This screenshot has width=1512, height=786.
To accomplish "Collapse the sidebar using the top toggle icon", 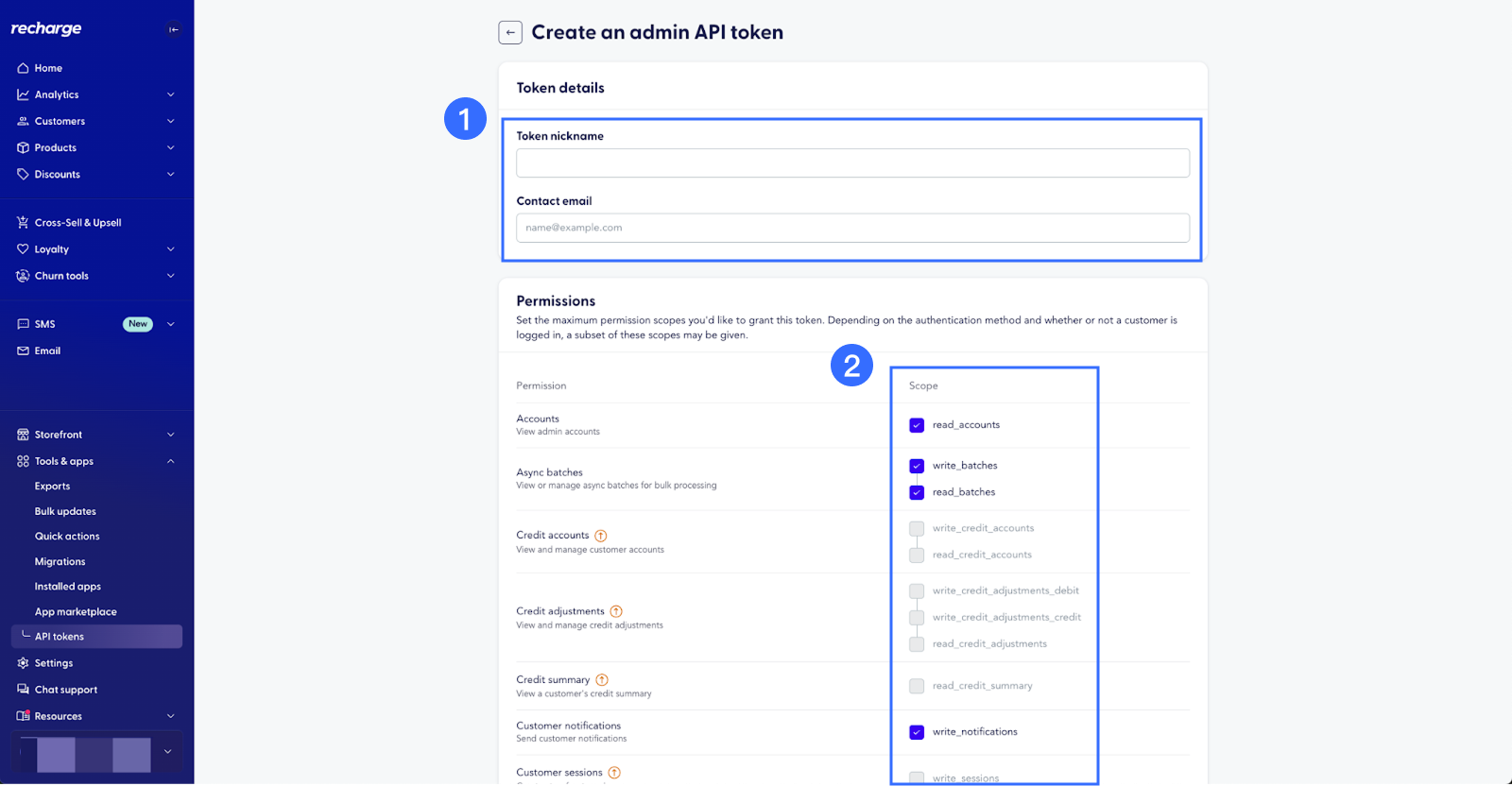I will (x=173, y=29).
